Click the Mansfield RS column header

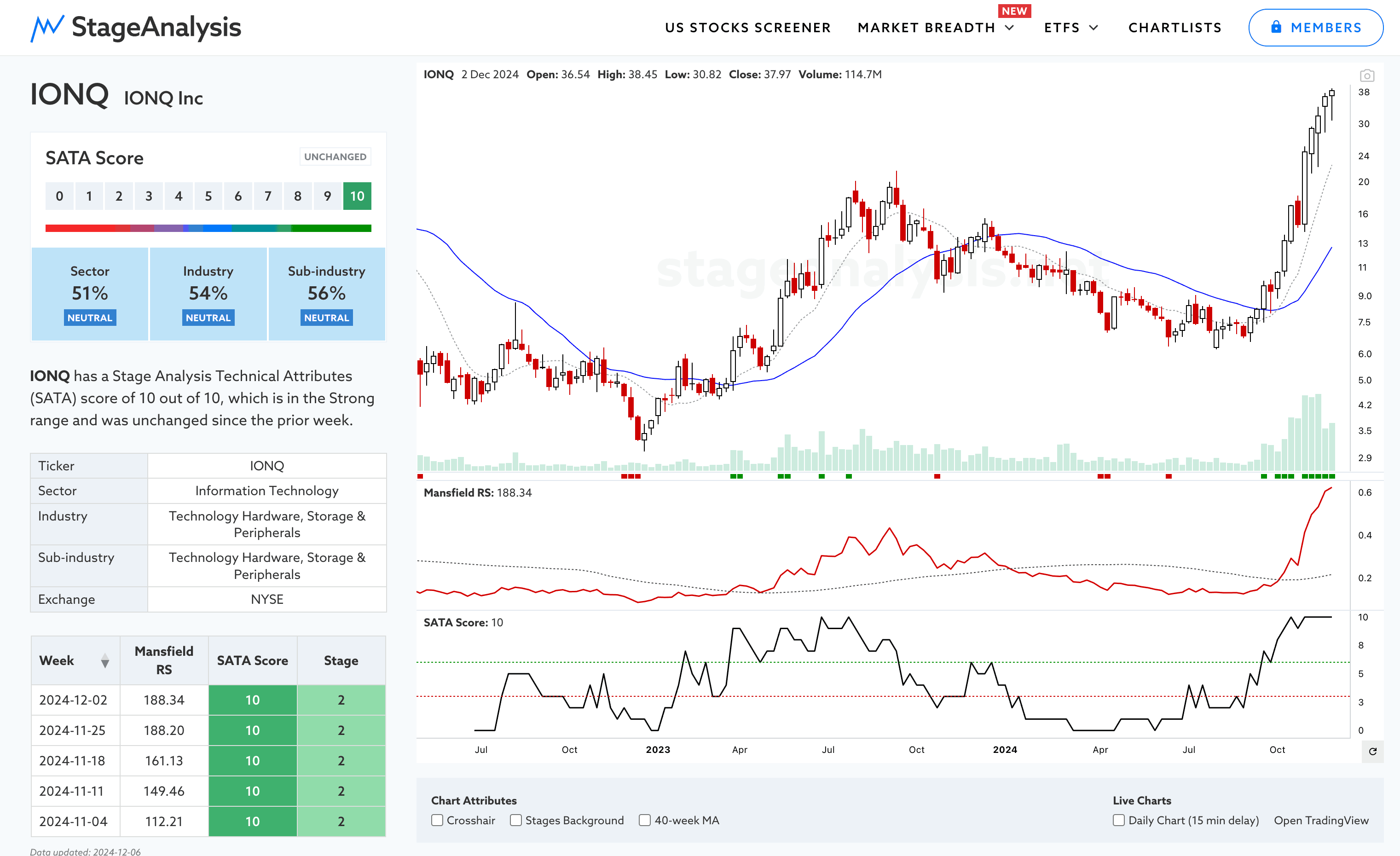pos(164,660)
